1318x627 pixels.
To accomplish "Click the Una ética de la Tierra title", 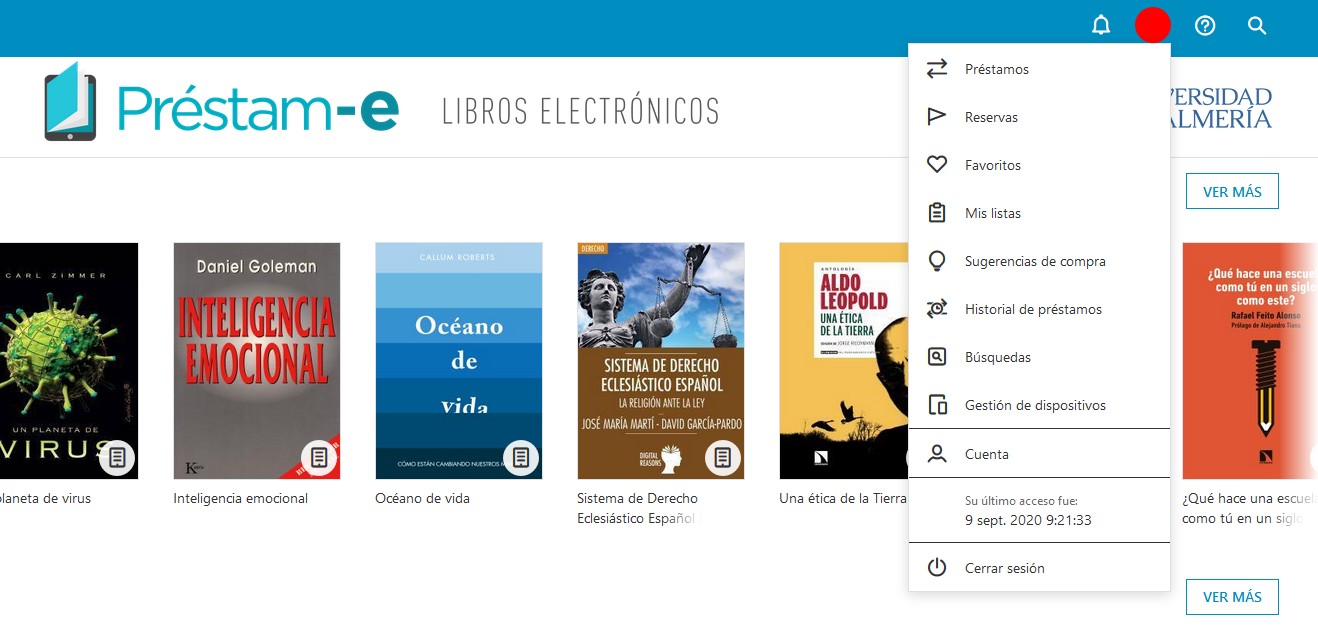I will (843, 498).
